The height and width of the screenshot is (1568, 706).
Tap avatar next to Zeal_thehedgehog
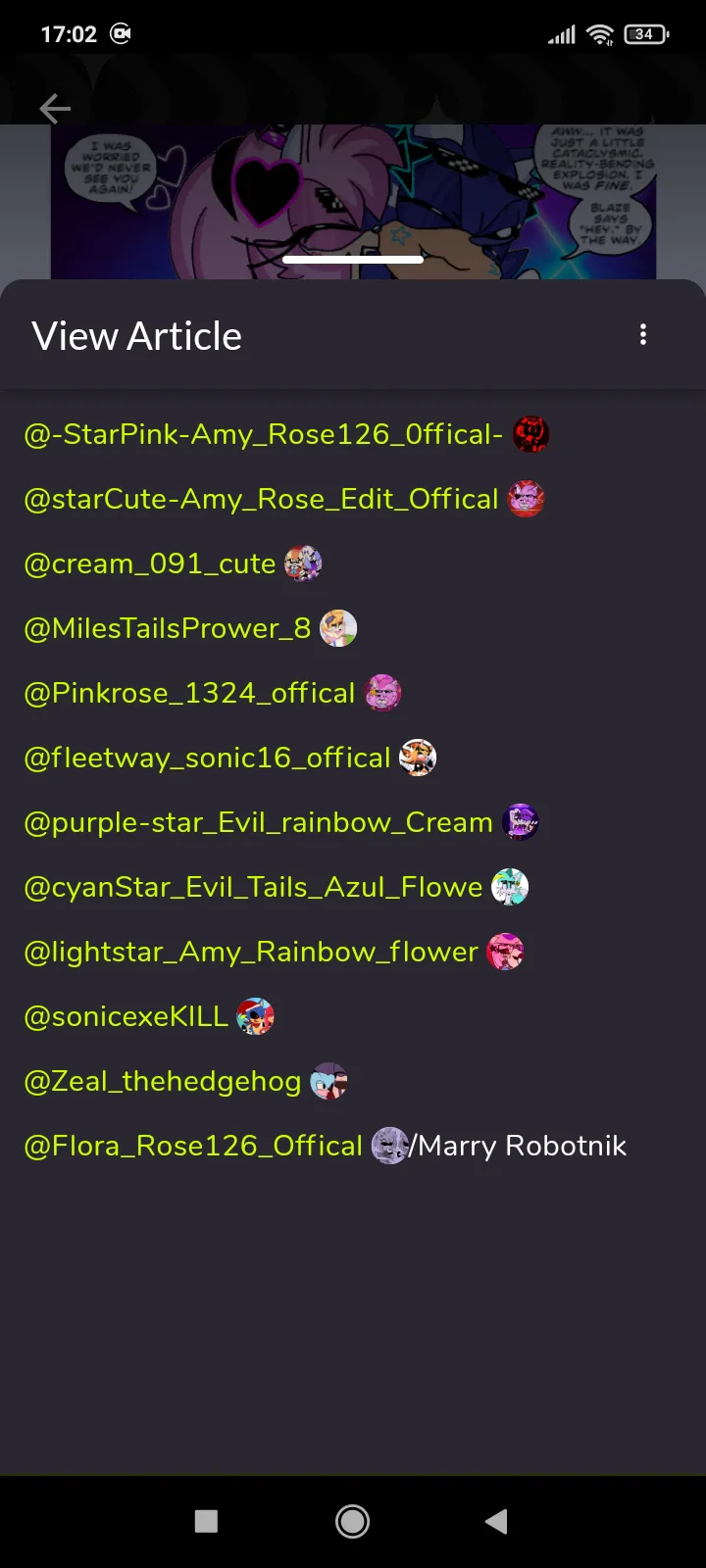(328, 1081)
